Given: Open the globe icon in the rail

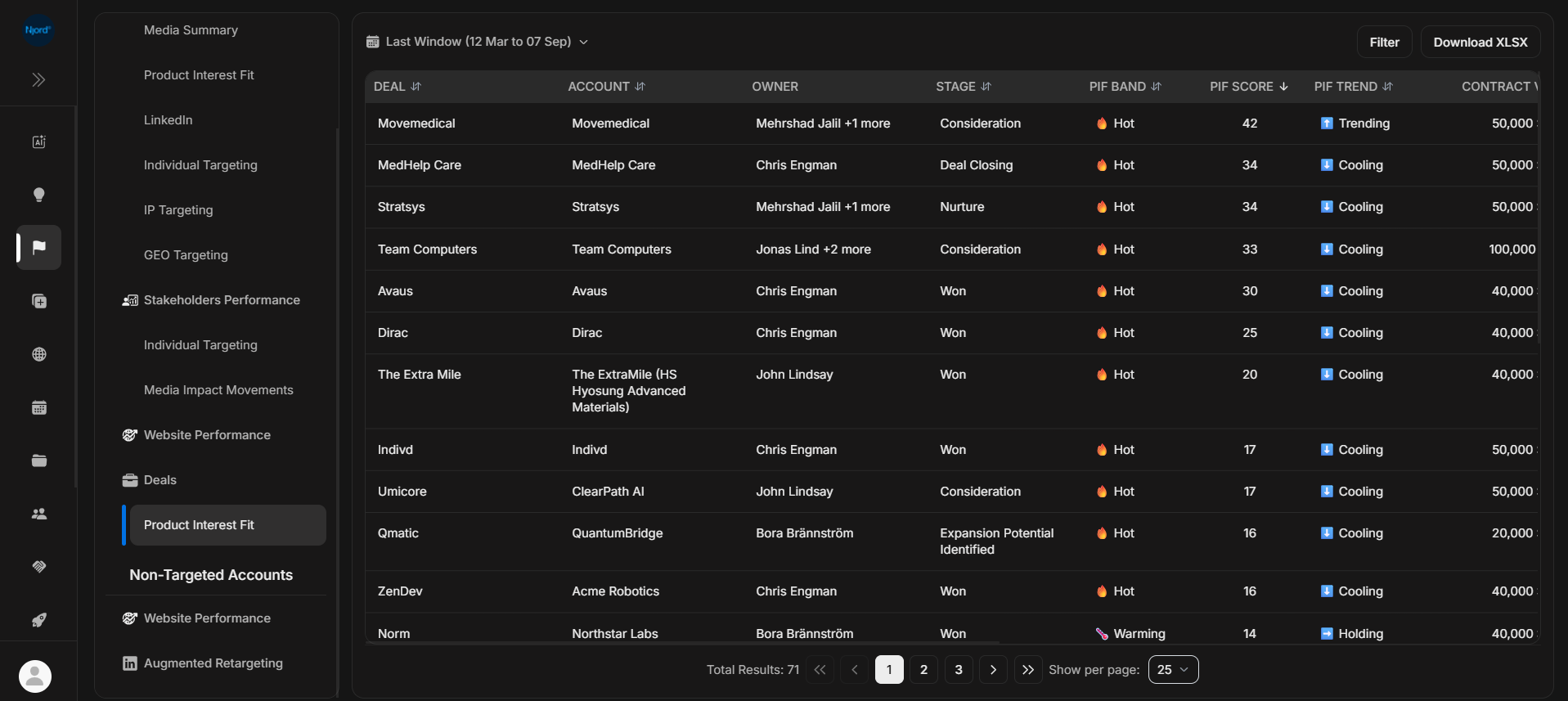Looking at the screenshot, I should pyautogui.click(x=38, y=354).
